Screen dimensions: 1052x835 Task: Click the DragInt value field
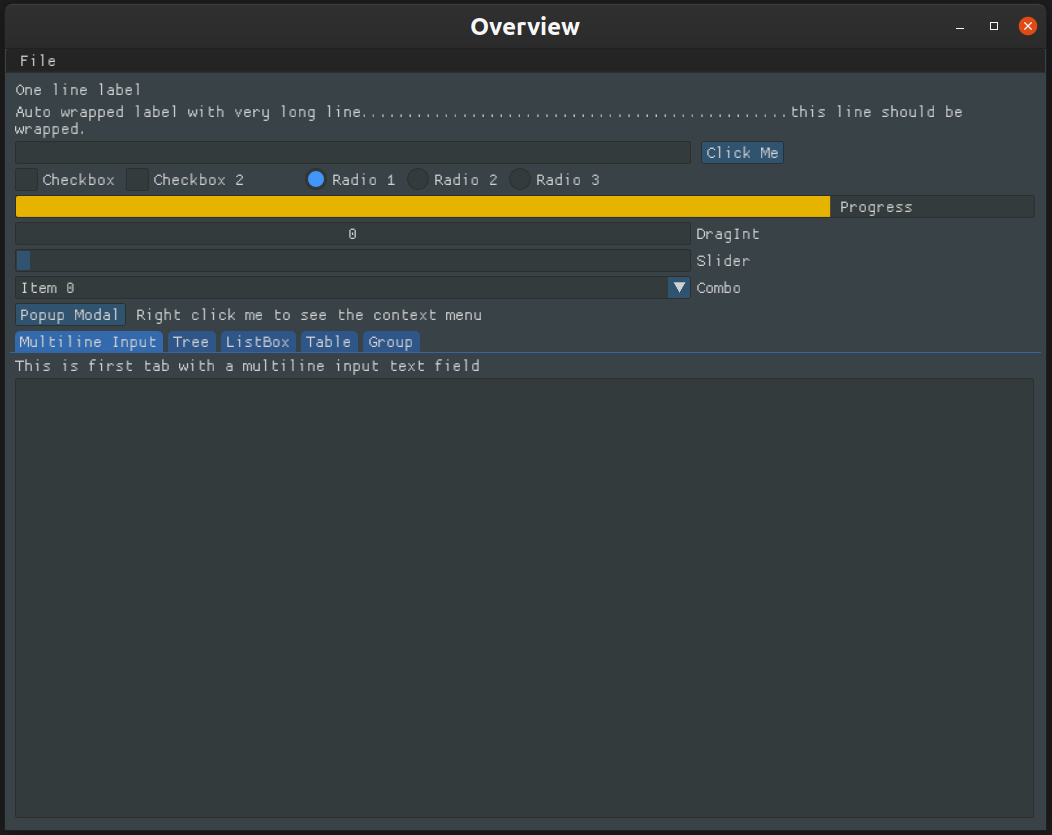click(352, 234)
